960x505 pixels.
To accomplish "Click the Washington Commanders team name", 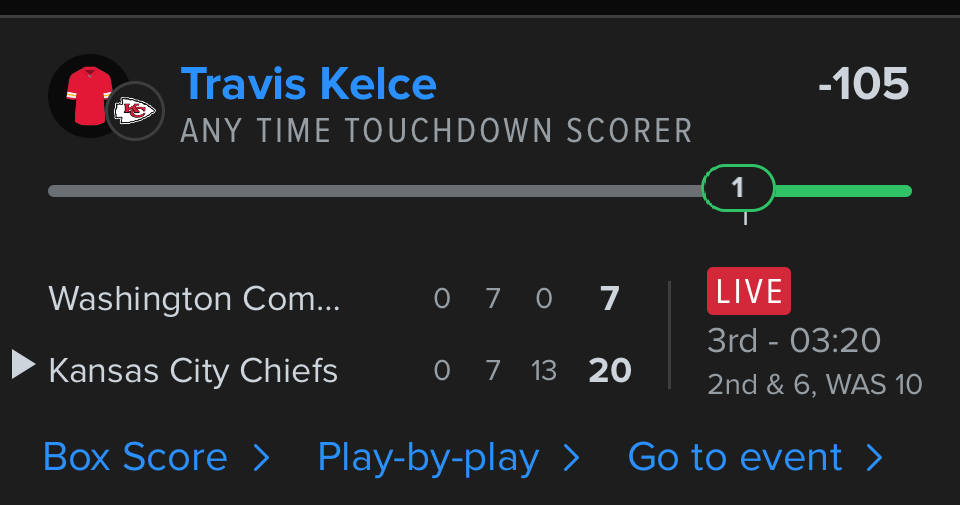I will coord(194,299).
